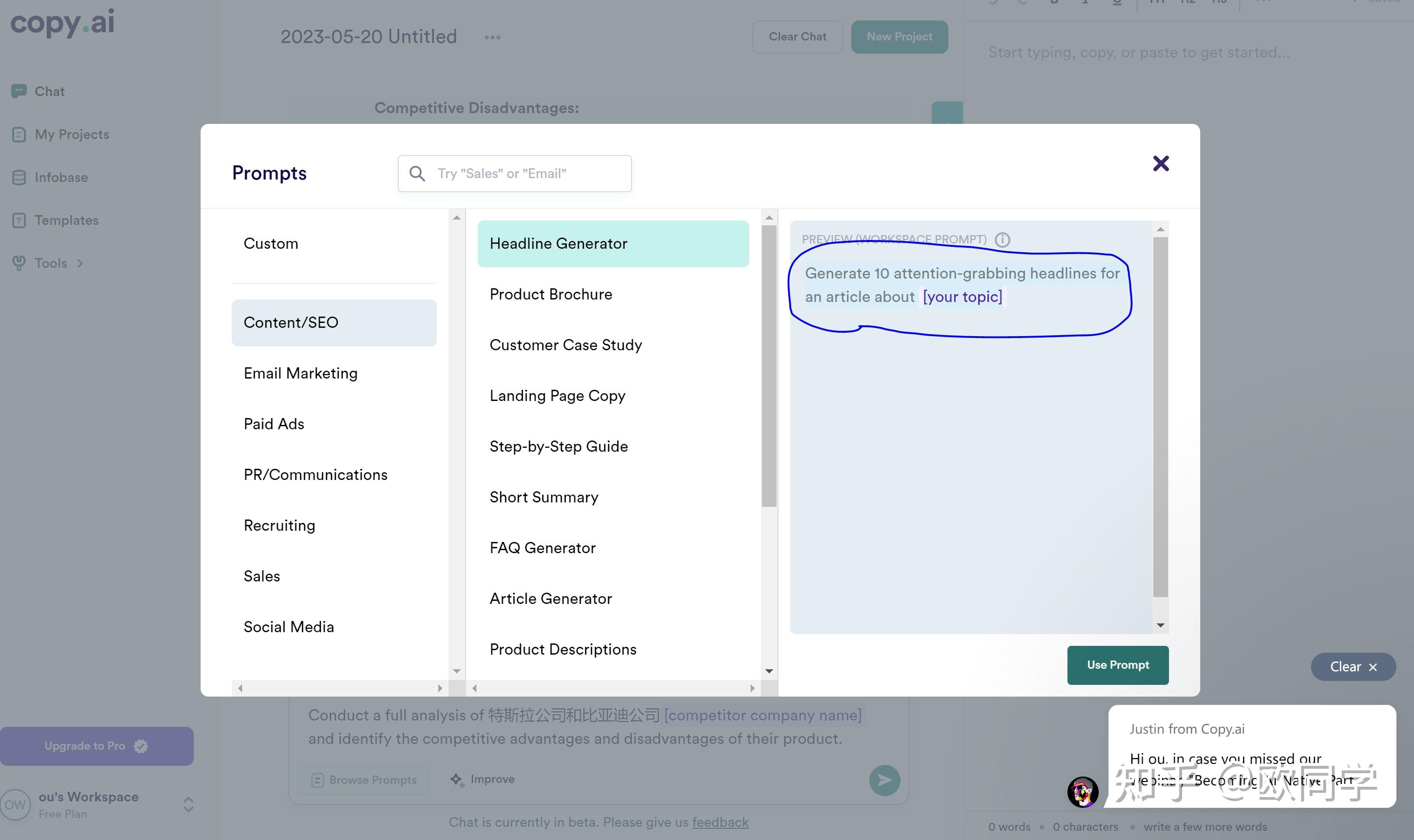
Task: Click the Chat sidebar icon
Action: point(19,91)
